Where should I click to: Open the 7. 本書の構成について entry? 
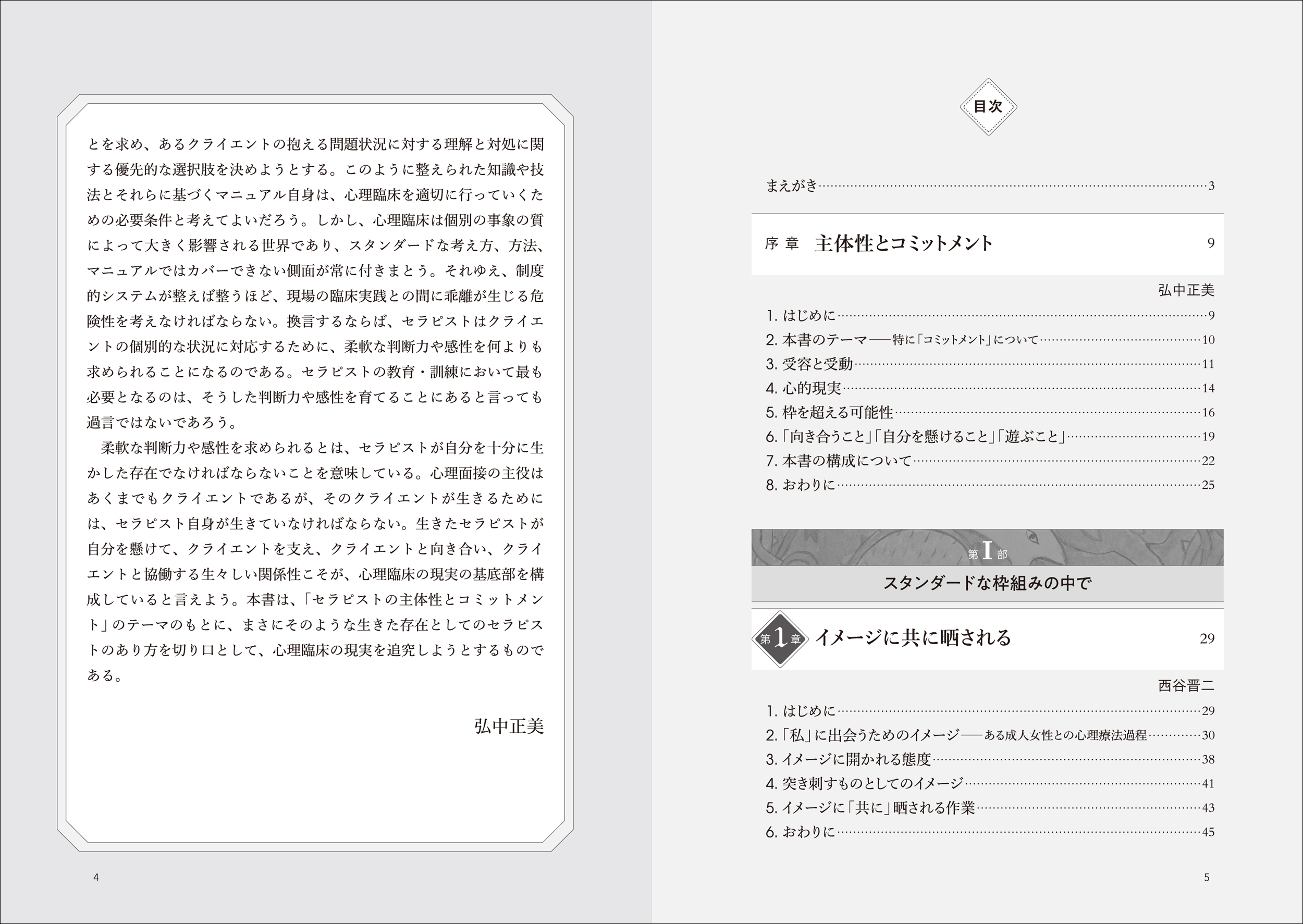[990, 461]
